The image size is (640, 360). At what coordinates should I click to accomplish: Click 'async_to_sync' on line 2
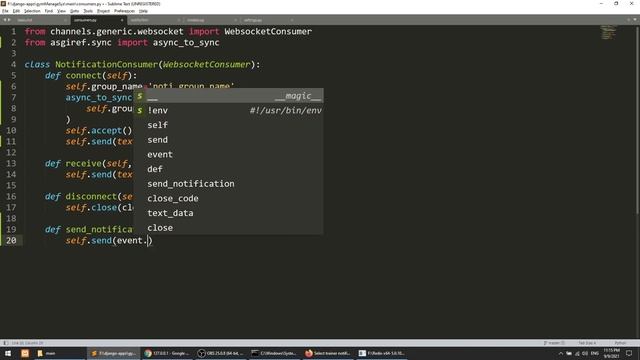pos(186,42)
